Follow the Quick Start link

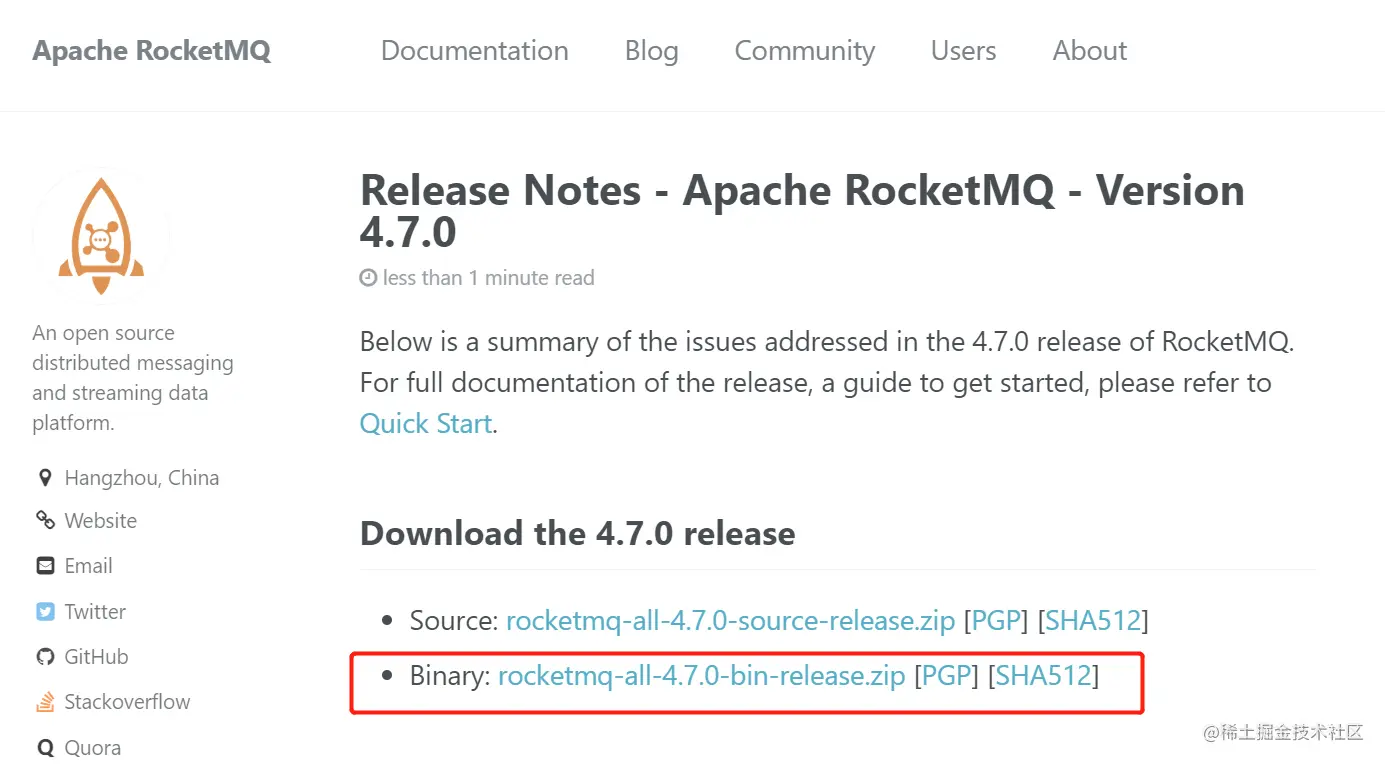[425, 424]
